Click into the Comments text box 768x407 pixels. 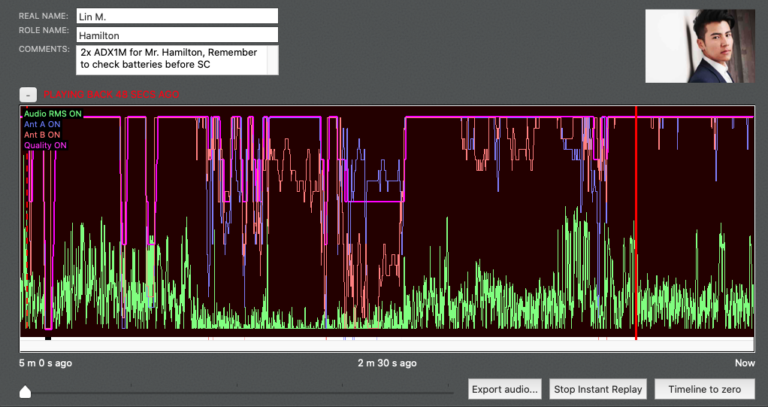pos(170,59)
